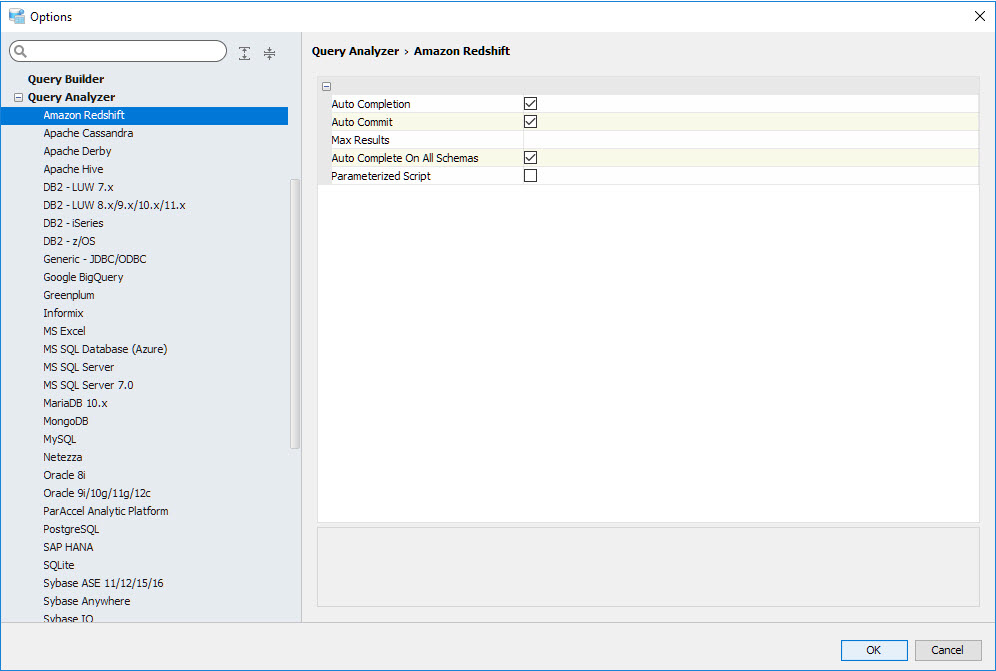Open PostgreSQL query analyzer options
The width and height of the screenshot is (996, 671).
pos(71,529)
